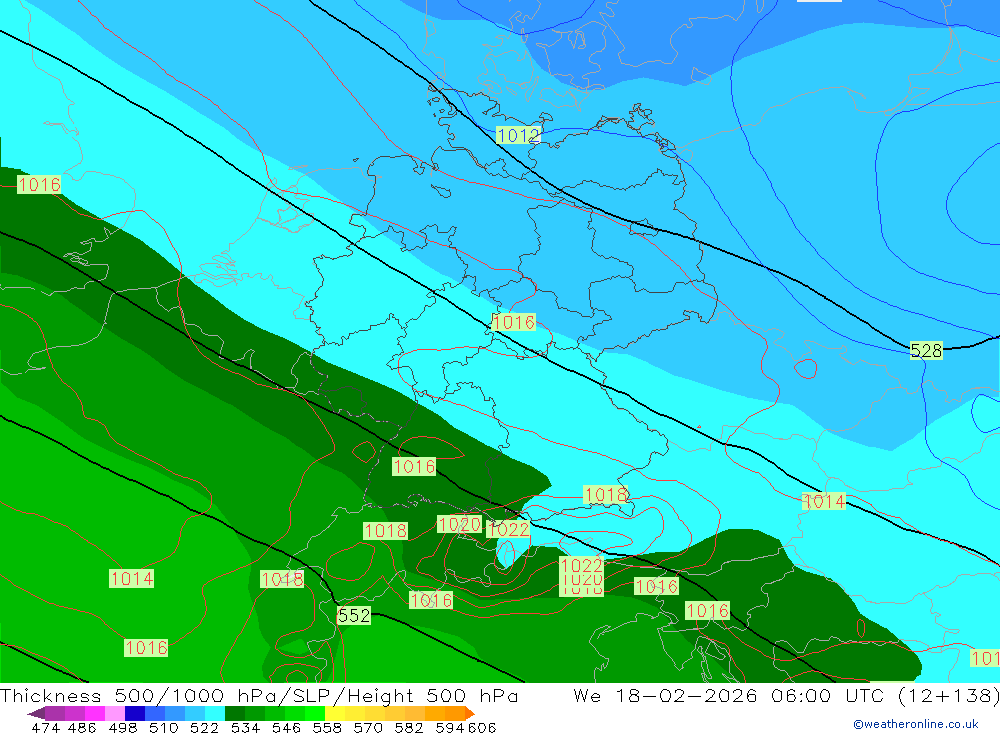Click the light pink legend swatch
Screen dimensions: 1000x733
pyautogui.click(x=115, y=713)
